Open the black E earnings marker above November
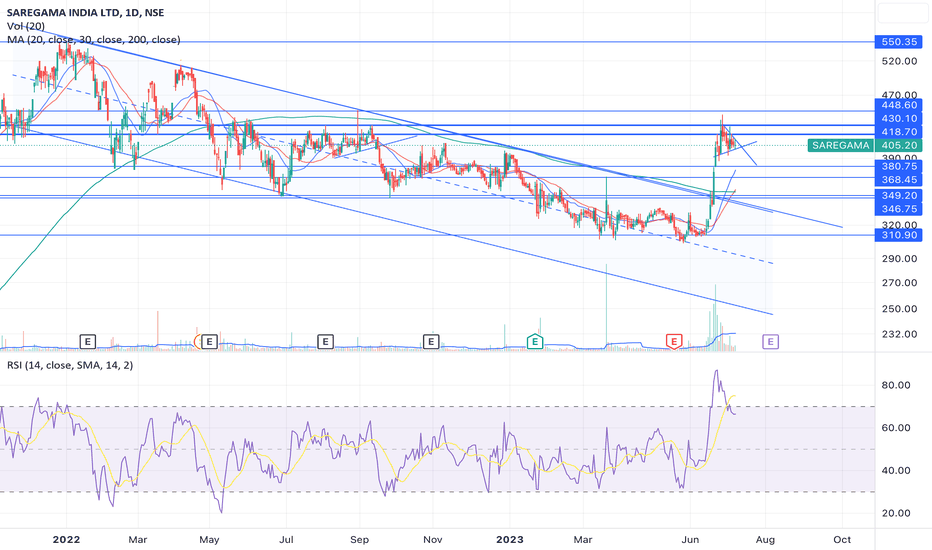 pyautogui.click(x=431, y=341)
